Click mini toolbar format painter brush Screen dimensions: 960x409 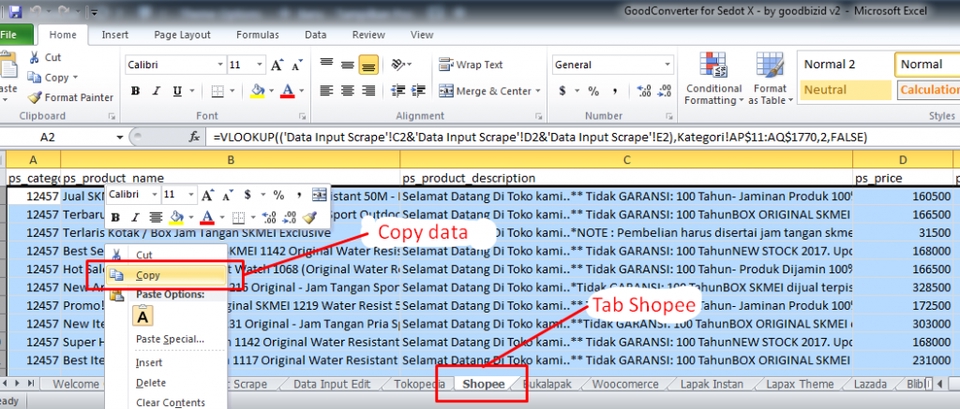tap(309, 217)
